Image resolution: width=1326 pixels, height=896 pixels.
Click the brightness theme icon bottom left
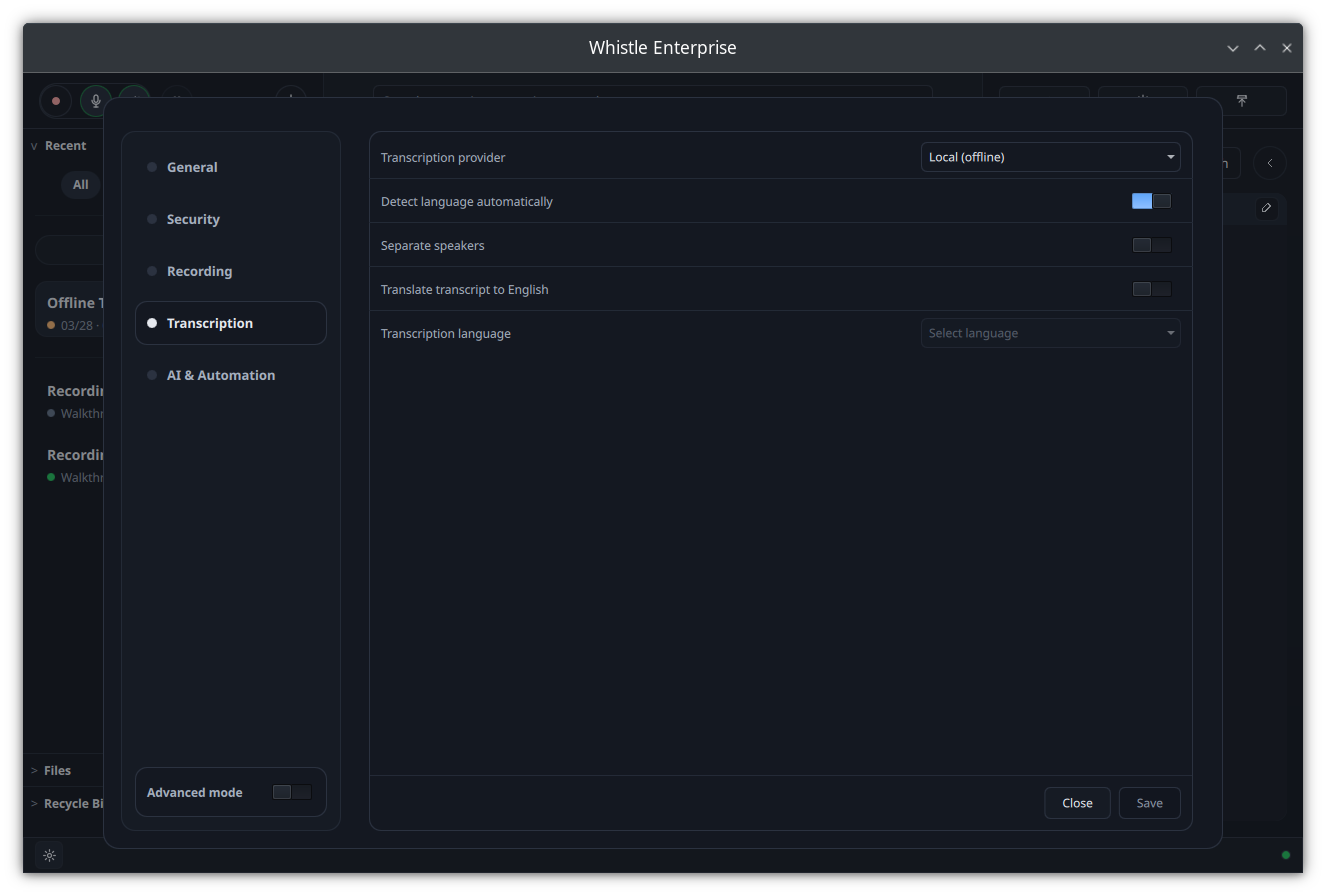[x=49, y=855]
